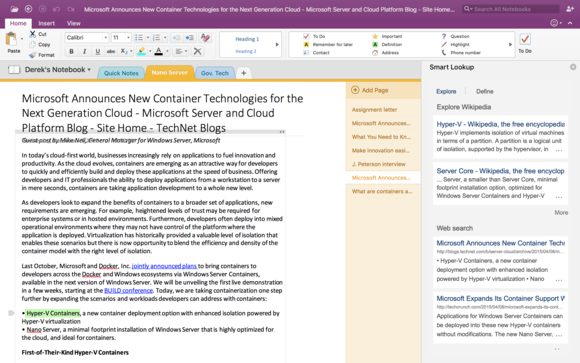Click the large To Do button
The image size is (580, 363).
point(525,43)
